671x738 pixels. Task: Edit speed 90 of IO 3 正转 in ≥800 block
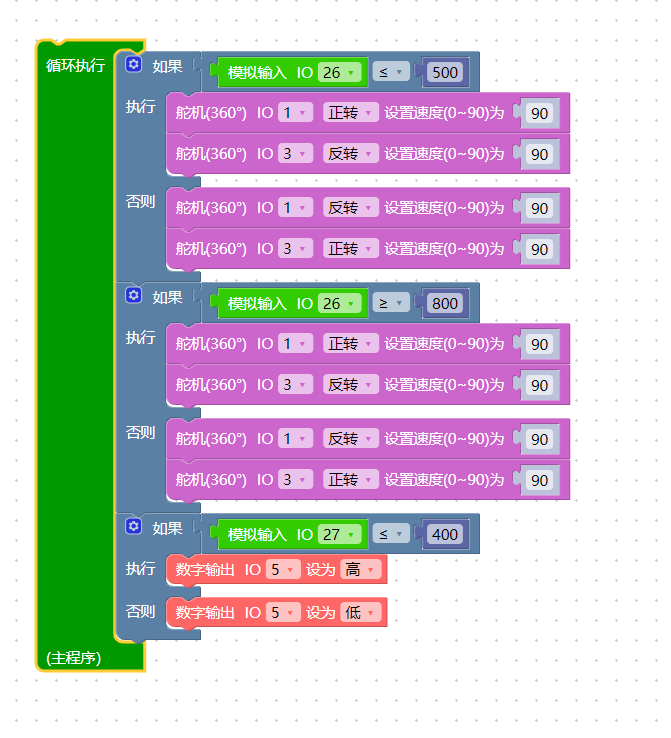[x=540, y=480]
